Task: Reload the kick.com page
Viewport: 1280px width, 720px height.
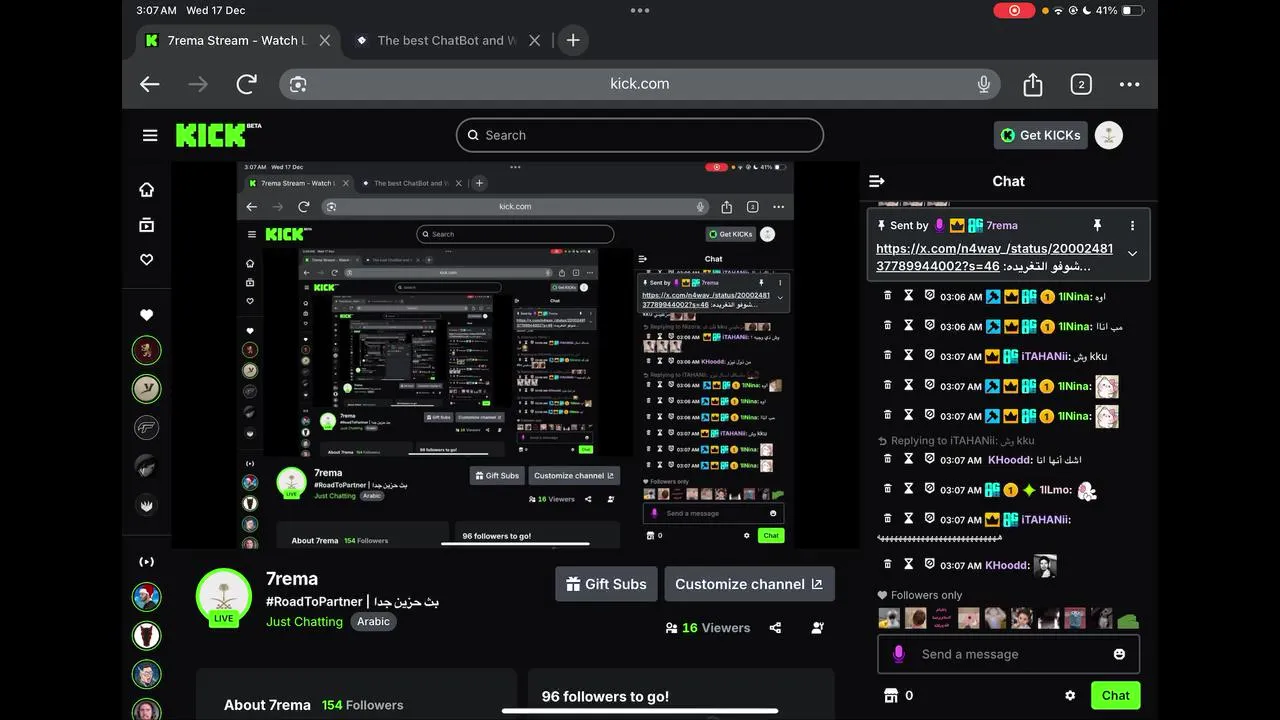Action: tap(246, 84)
